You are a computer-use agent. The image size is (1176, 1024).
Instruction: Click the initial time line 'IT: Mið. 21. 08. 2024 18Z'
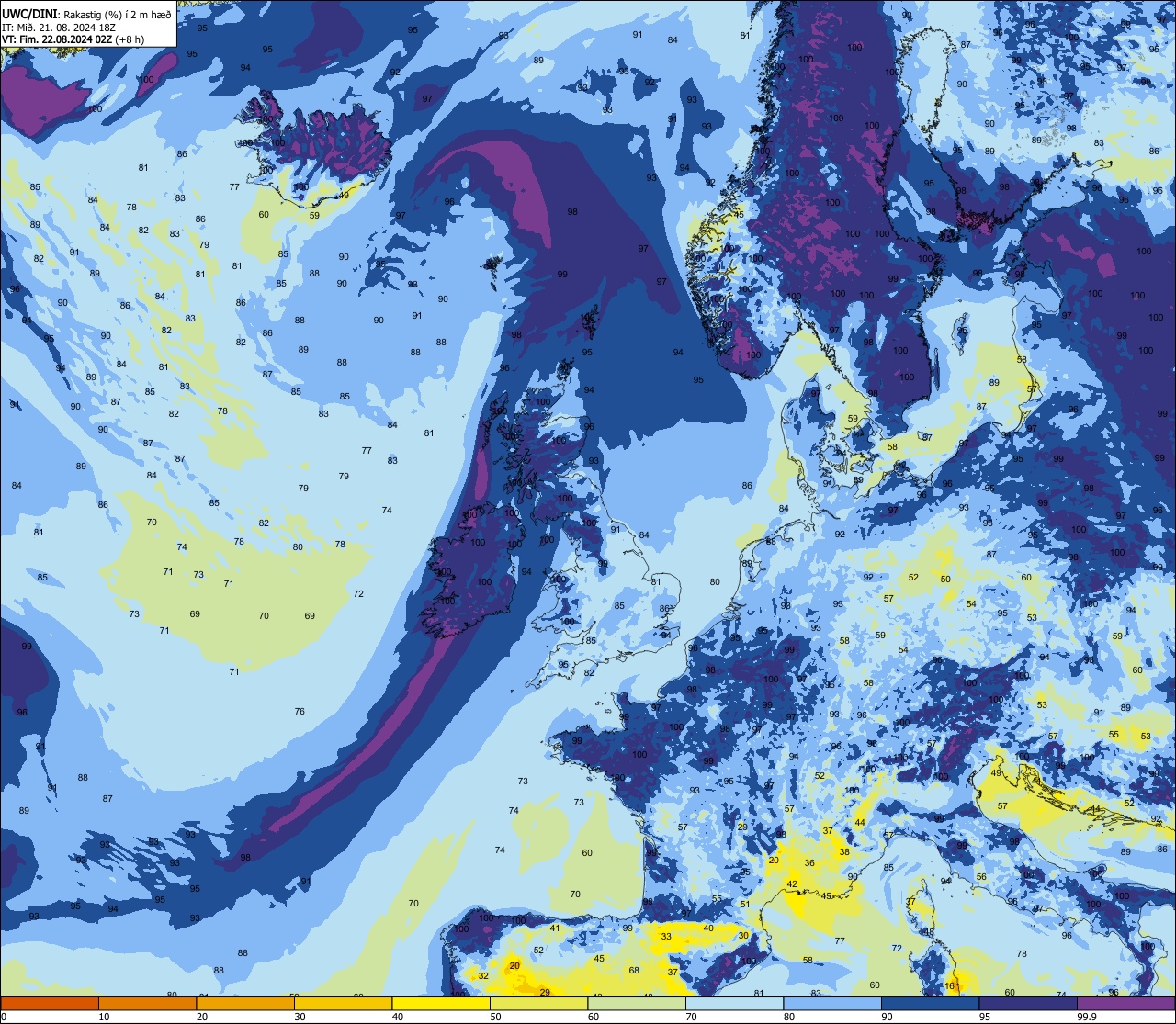tap(59, 28)
